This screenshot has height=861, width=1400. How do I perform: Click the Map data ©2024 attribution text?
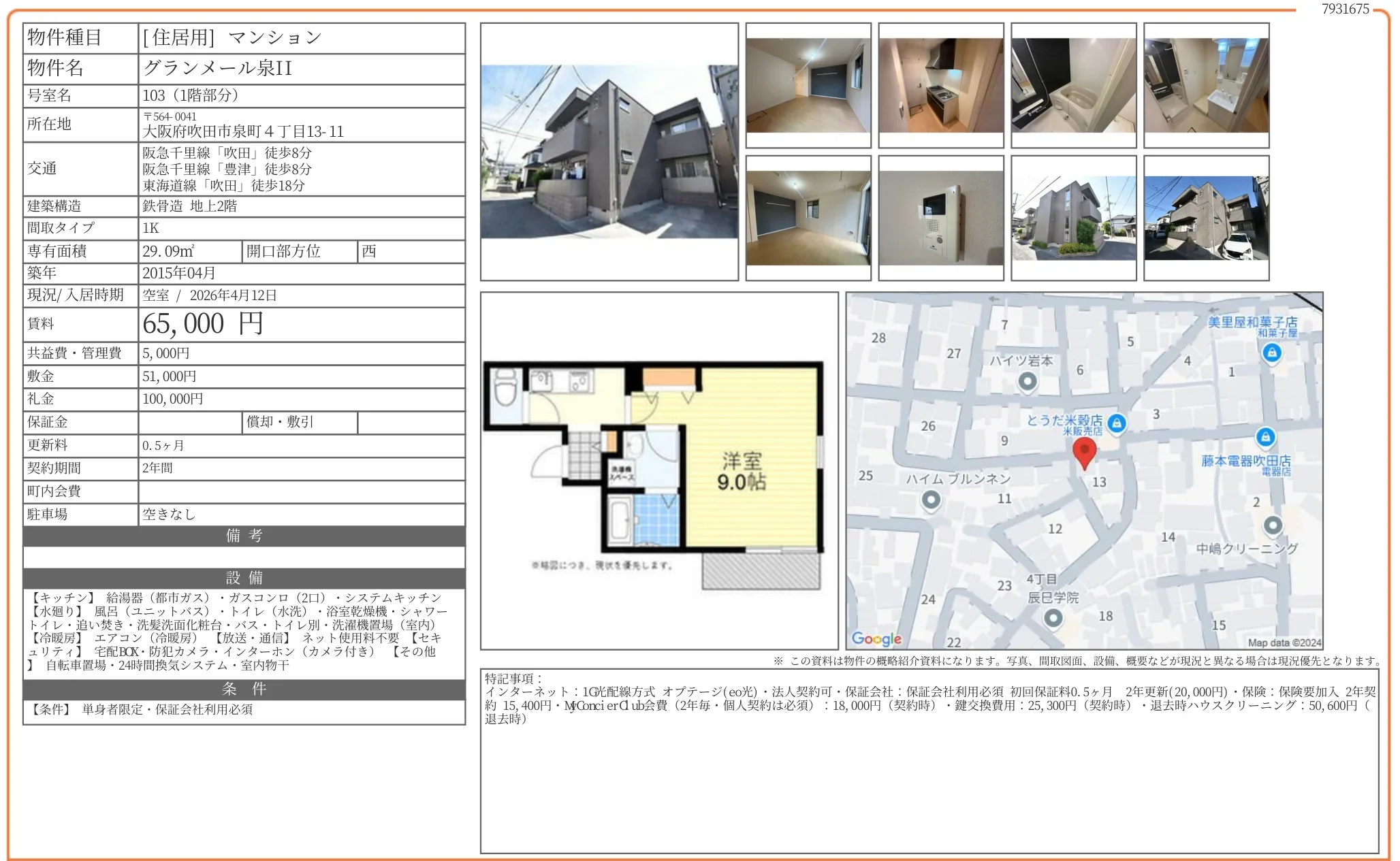click(1284, 643)
